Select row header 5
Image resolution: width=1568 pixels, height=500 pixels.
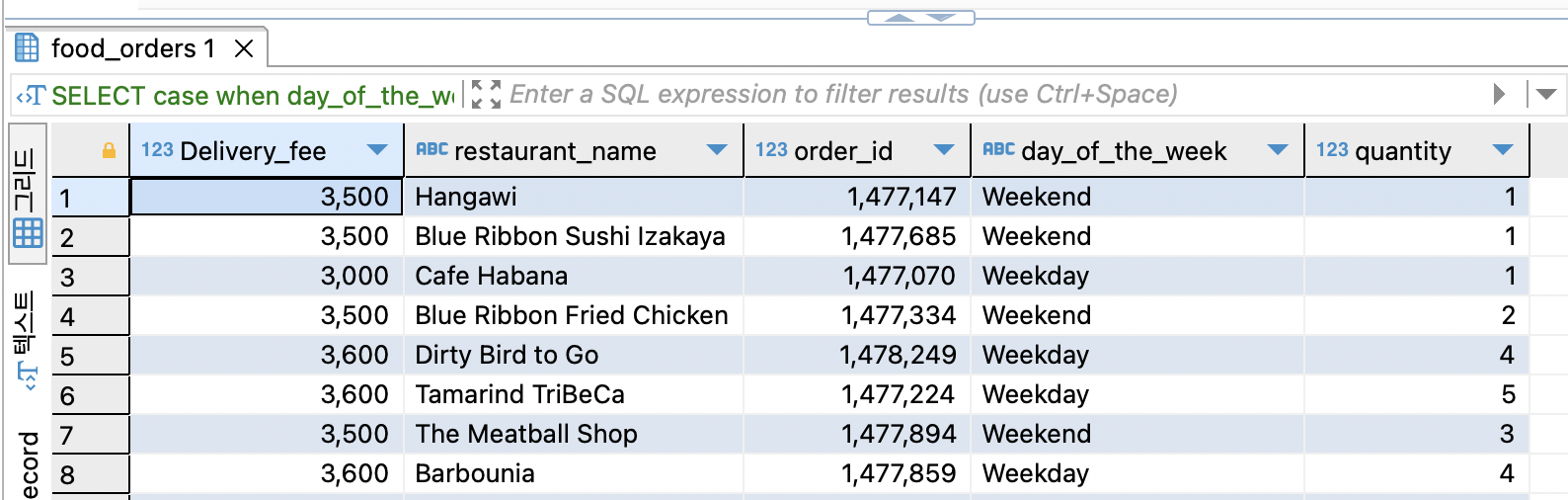coord(90,356)
